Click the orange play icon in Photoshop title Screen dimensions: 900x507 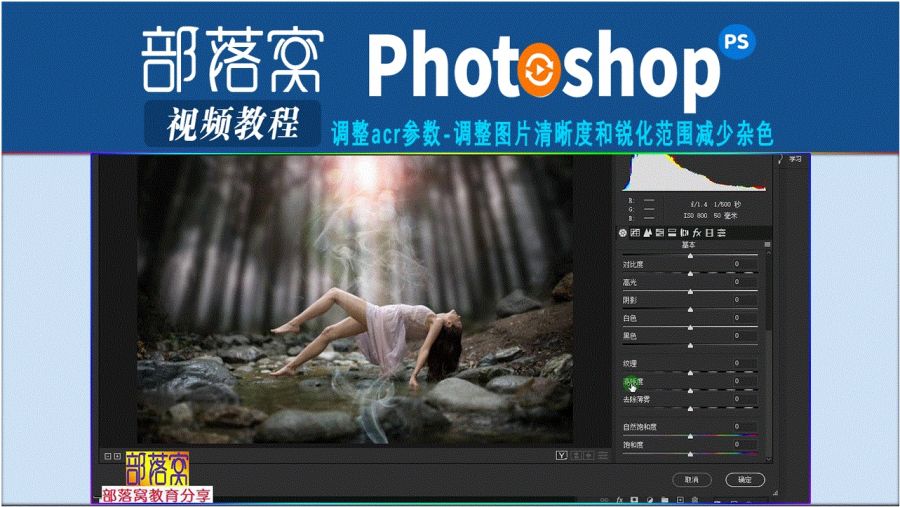(x=538, y=69)
